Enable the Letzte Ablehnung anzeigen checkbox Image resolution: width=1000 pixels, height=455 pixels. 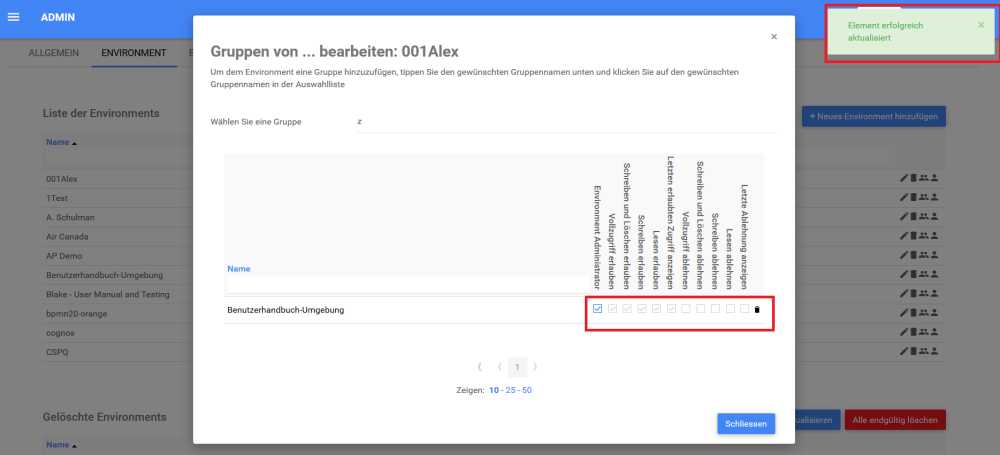[x=745, y=309]
